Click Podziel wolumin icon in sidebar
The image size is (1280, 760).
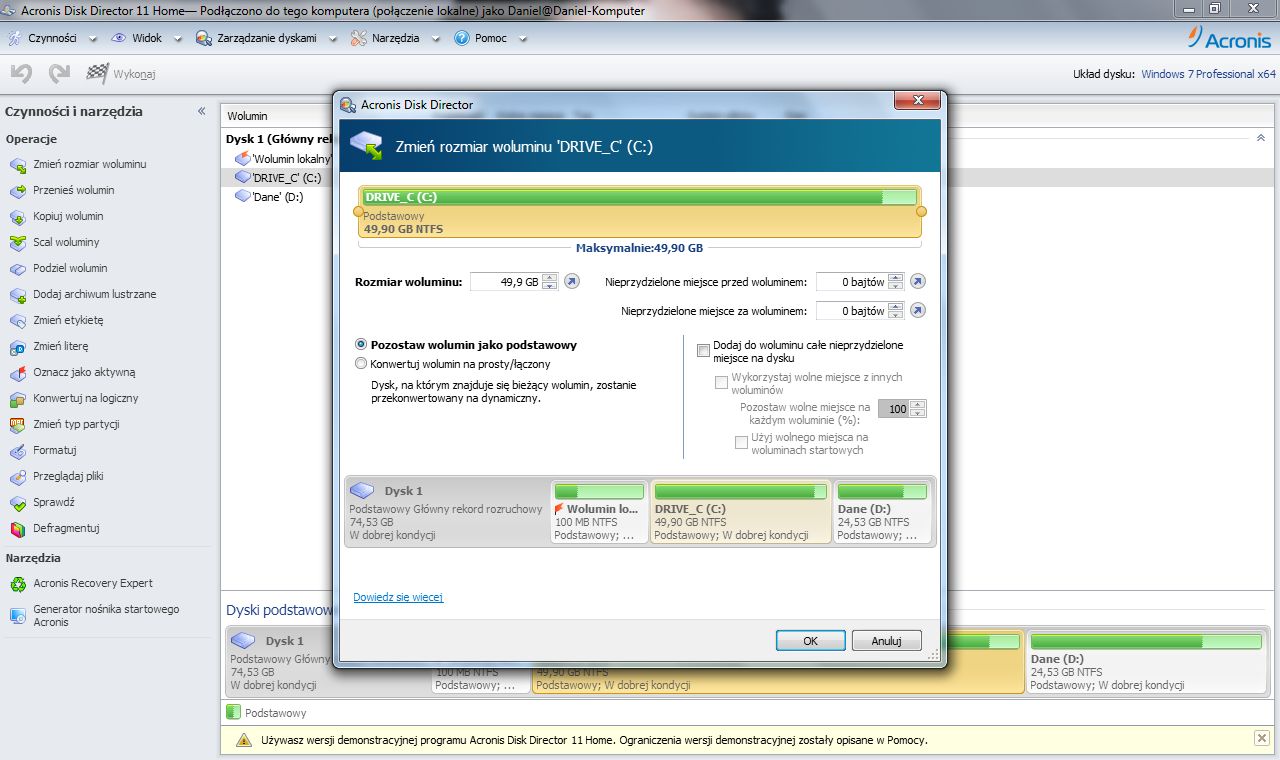click(x=17, y=268)
